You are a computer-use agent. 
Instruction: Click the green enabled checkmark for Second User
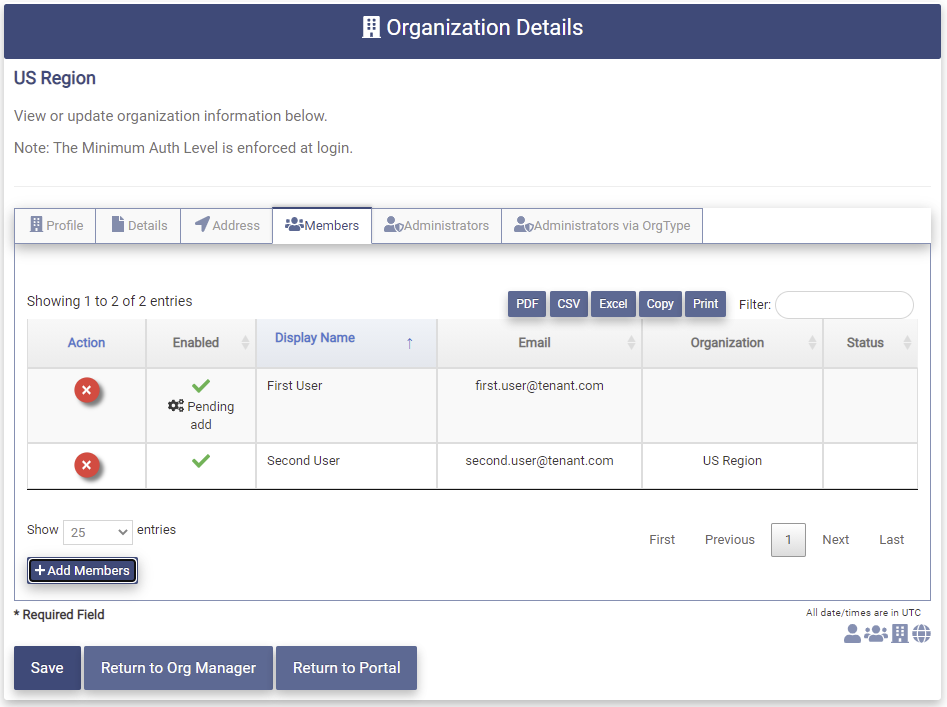pos(201,461)
